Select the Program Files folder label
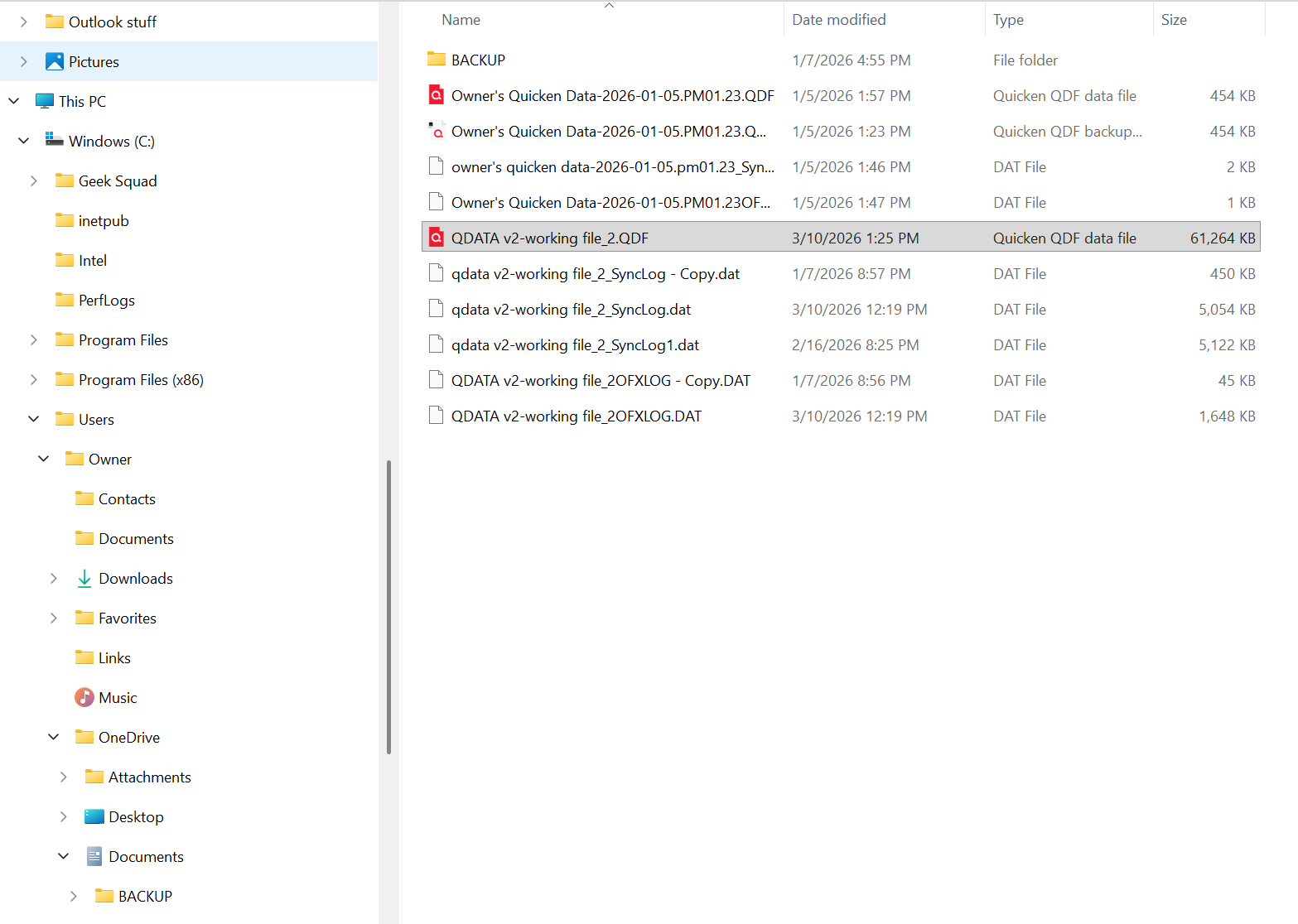 123,340
